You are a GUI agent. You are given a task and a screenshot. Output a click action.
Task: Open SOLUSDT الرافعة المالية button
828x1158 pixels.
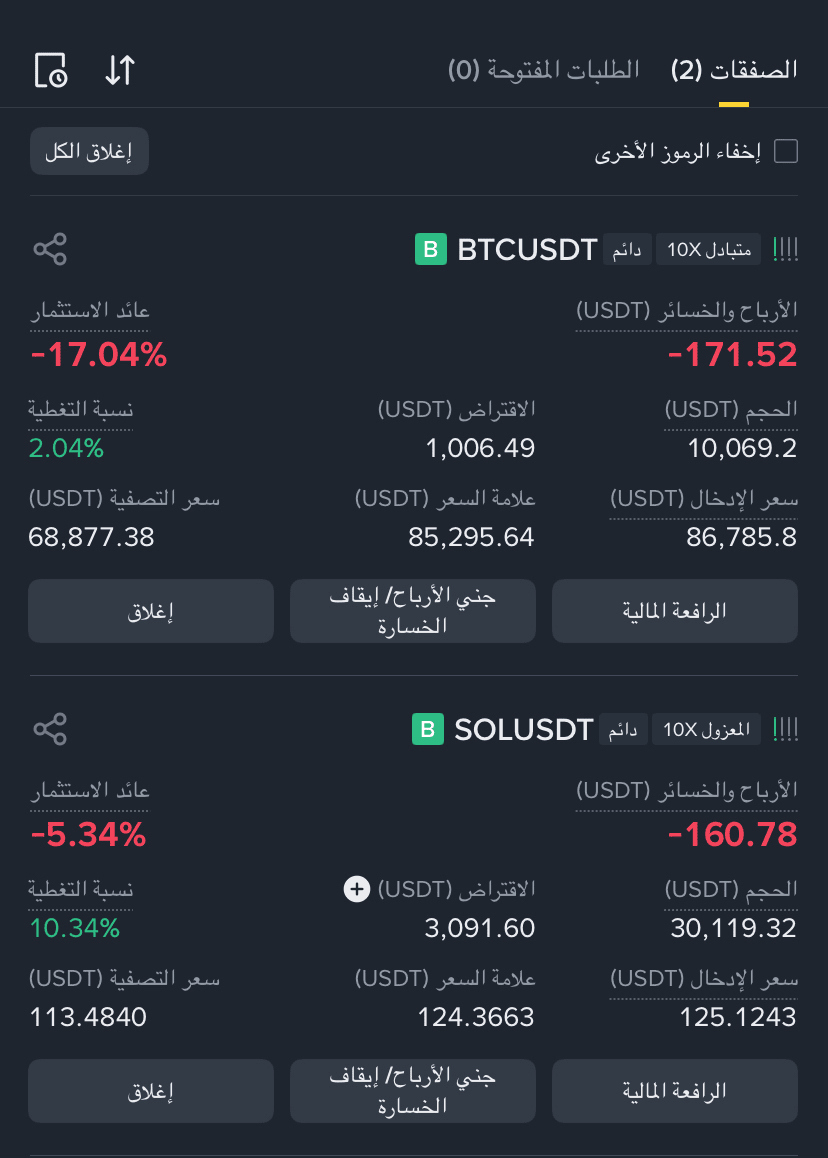point(674,1091)
